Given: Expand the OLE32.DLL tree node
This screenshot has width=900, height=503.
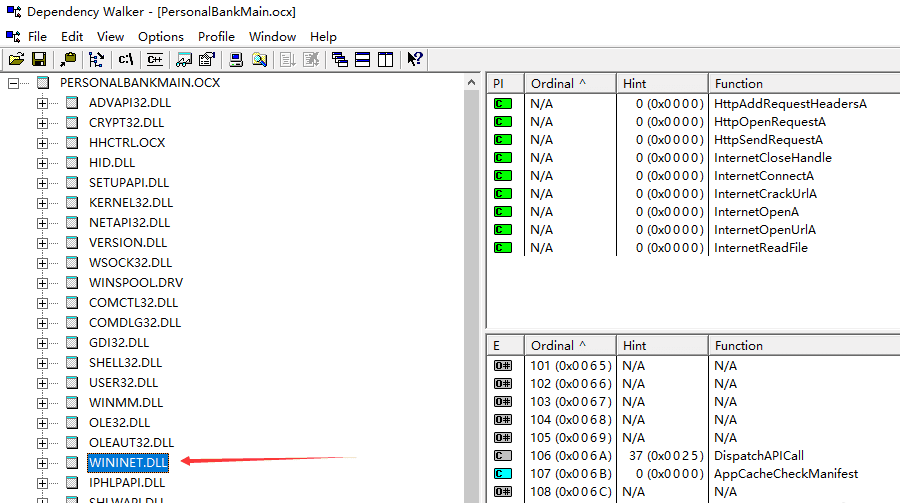Looking at the screenshot, I should [42, 423].
